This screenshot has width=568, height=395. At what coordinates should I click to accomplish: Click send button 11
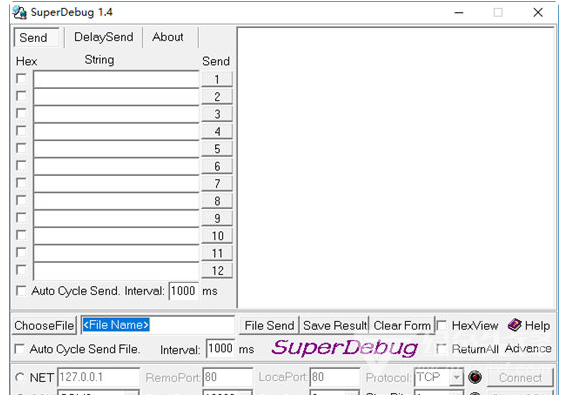[x=217, y=253]
